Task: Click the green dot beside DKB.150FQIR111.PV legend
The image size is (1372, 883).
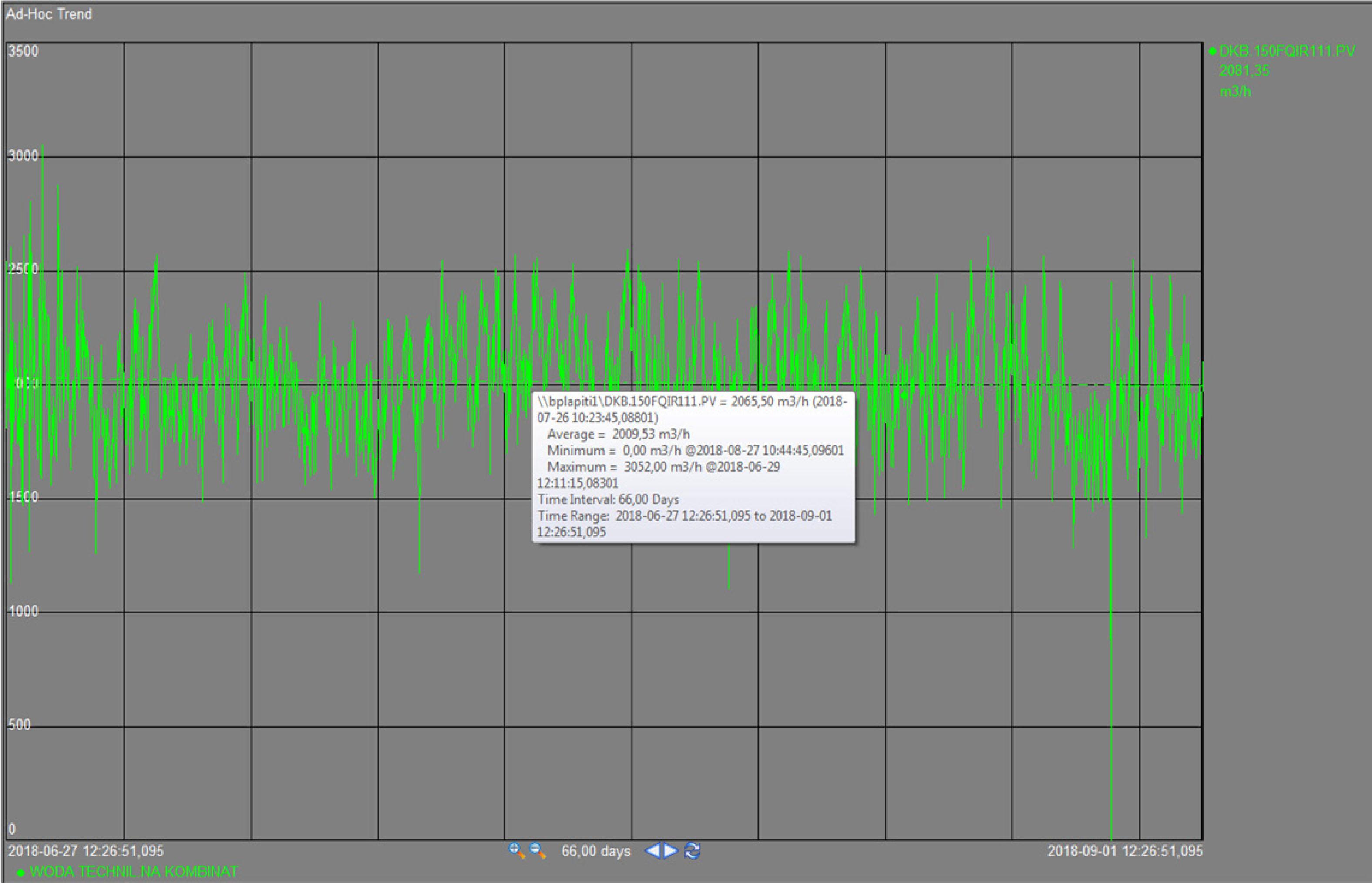Action: pos(1212,52)
